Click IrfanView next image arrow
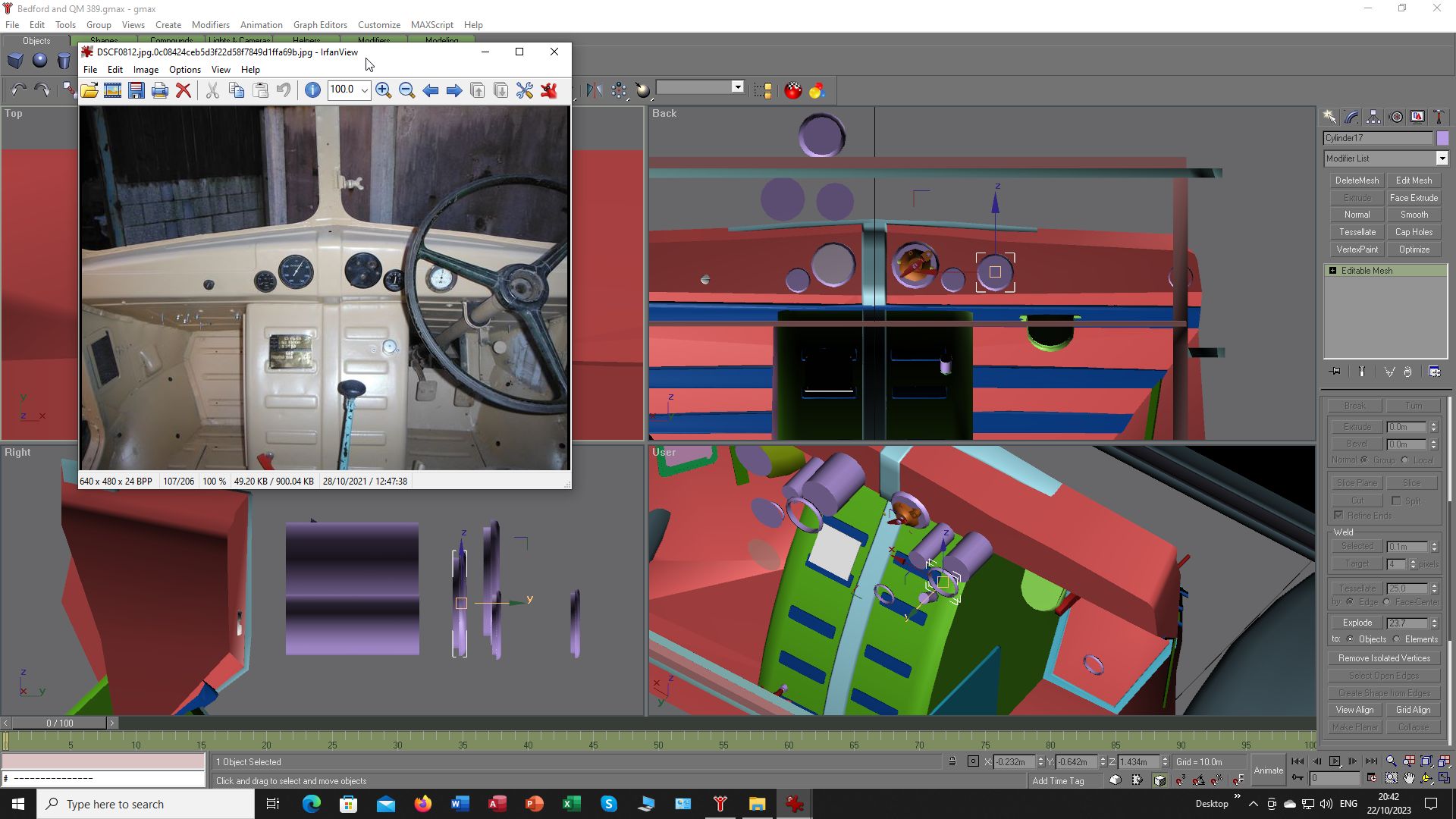 (x=453, y=90)
